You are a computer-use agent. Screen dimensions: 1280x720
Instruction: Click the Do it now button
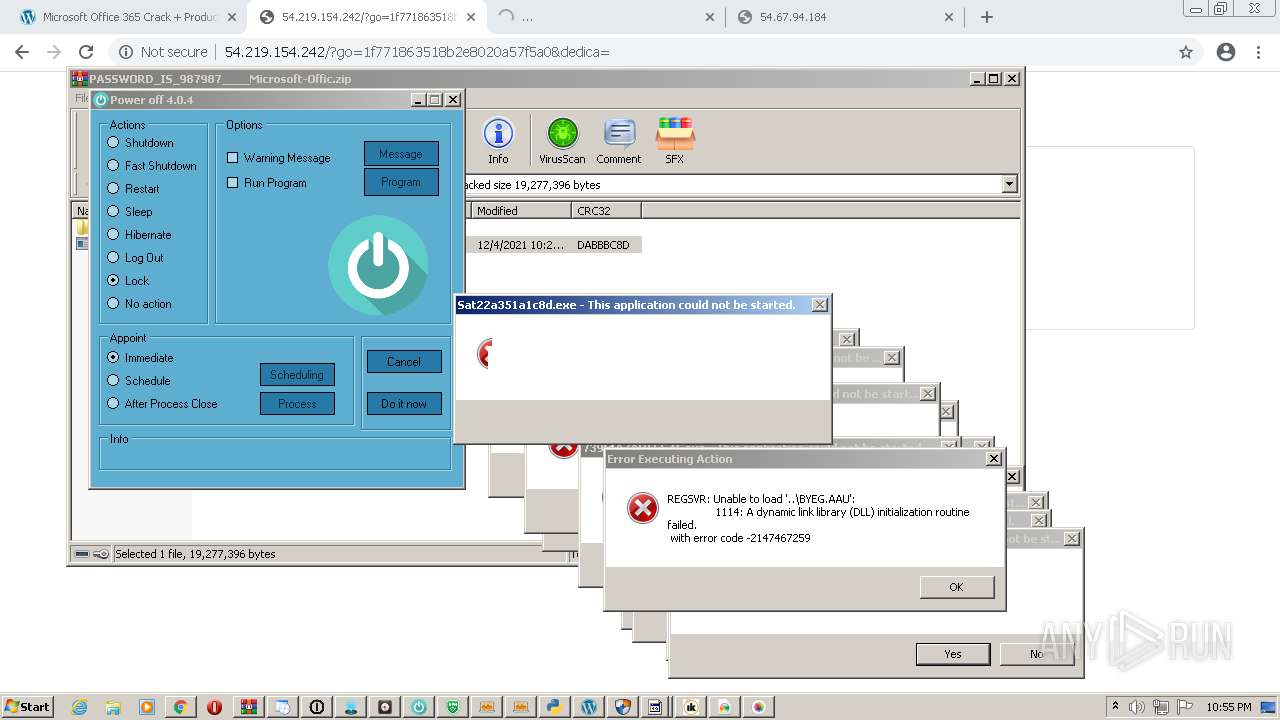[x=404, y=404]
